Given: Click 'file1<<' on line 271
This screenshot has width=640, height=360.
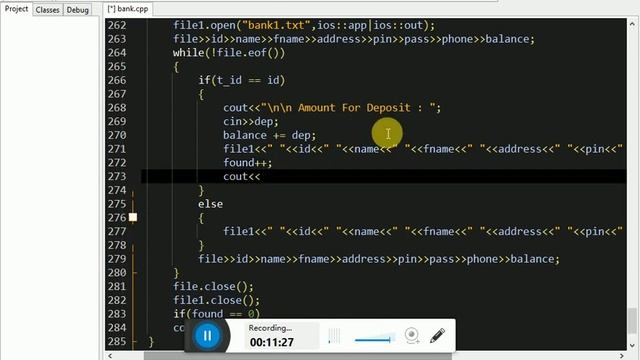Looking at the screenshot, I should pos(244,149).
